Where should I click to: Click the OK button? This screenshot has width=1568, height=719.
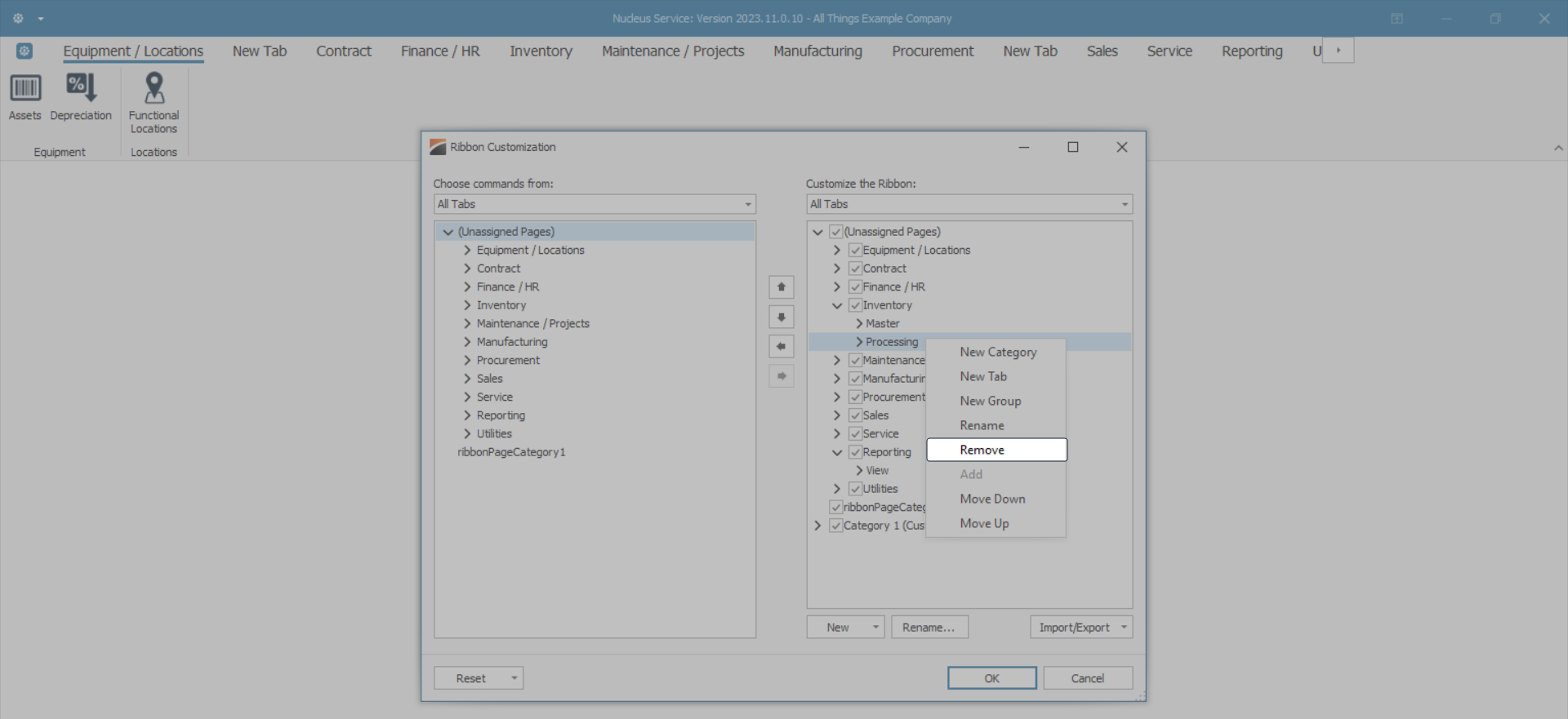click(x=992, y=678)
